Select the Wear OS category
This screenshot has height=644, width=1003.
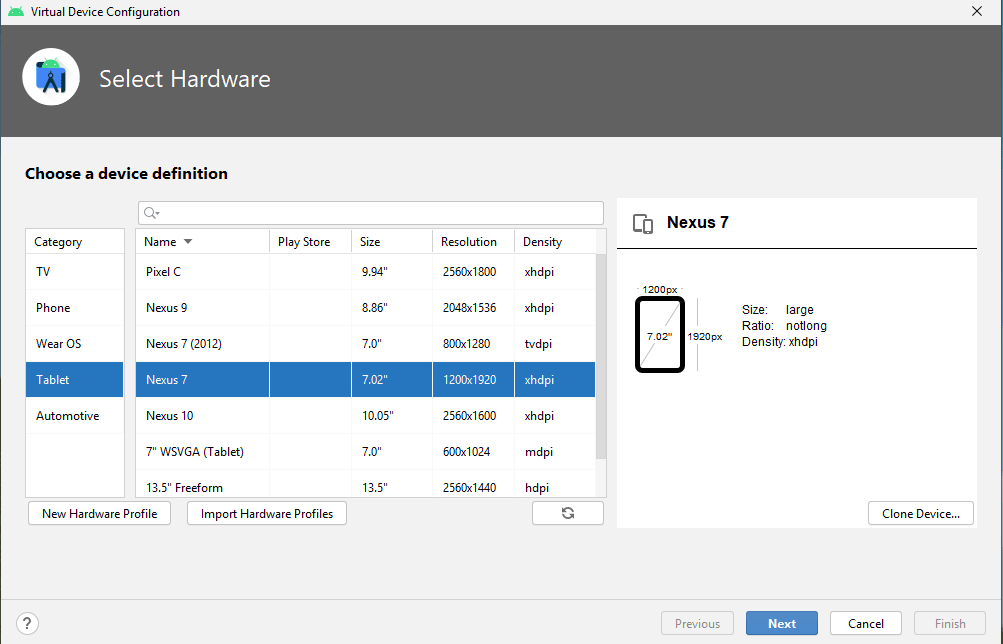coord(74,343)
